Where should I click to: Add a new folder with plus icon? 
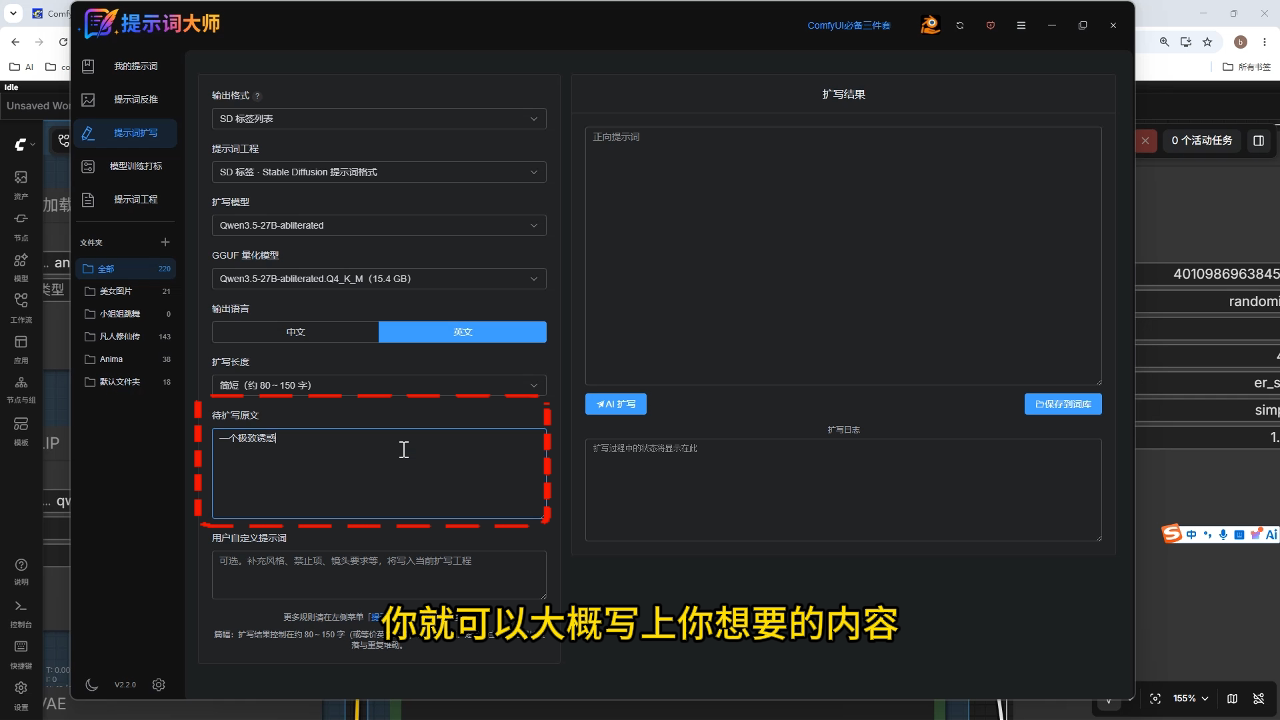165,242
